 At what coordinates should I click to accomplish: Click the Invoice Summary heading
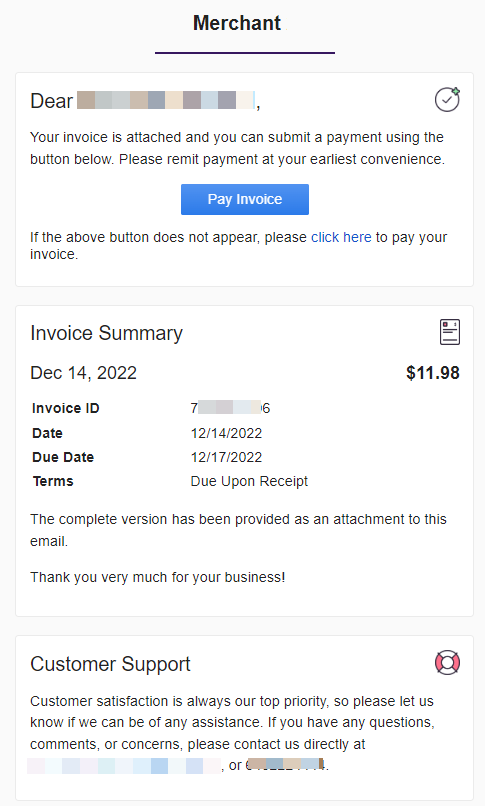point(106,333)
